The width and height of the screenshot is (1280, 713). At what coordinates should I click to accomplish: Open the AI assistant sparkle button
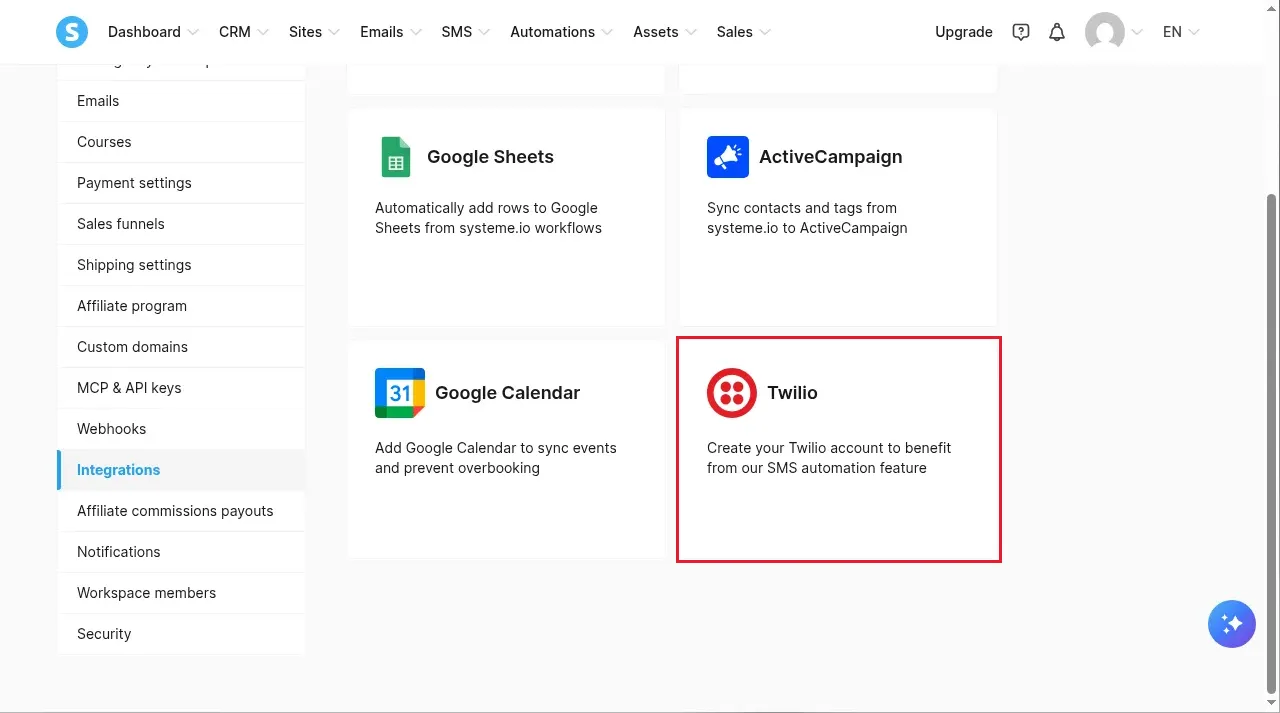coord(1232,624)
